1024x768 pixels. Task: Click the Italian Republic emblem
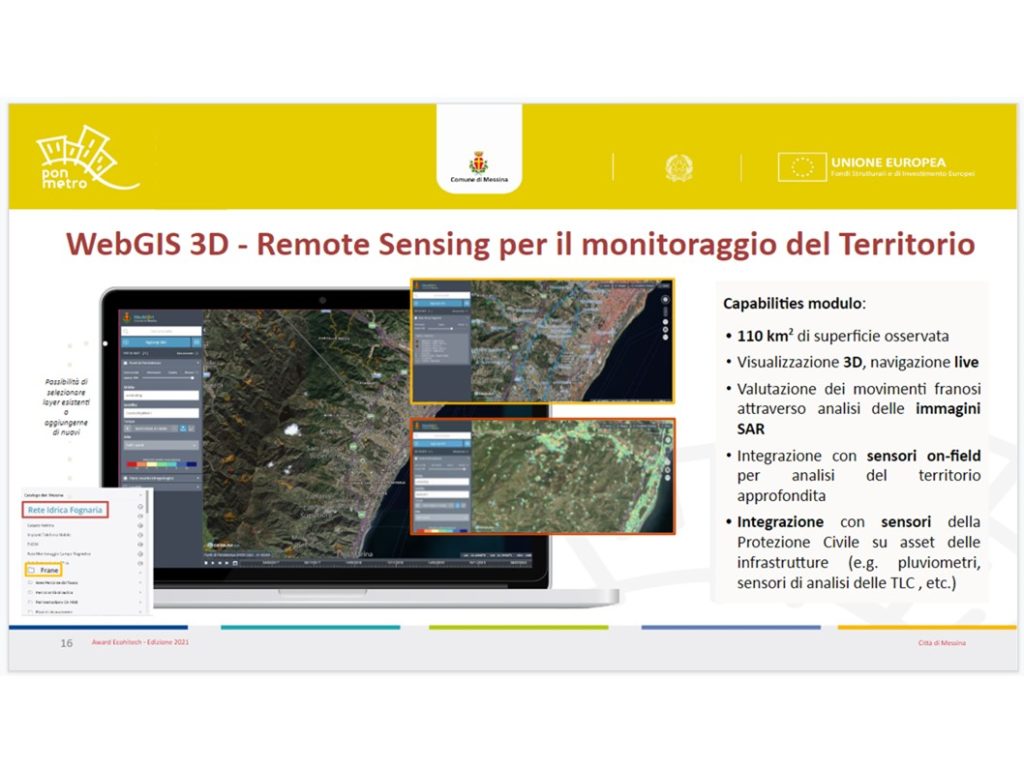tap(679, 167)
